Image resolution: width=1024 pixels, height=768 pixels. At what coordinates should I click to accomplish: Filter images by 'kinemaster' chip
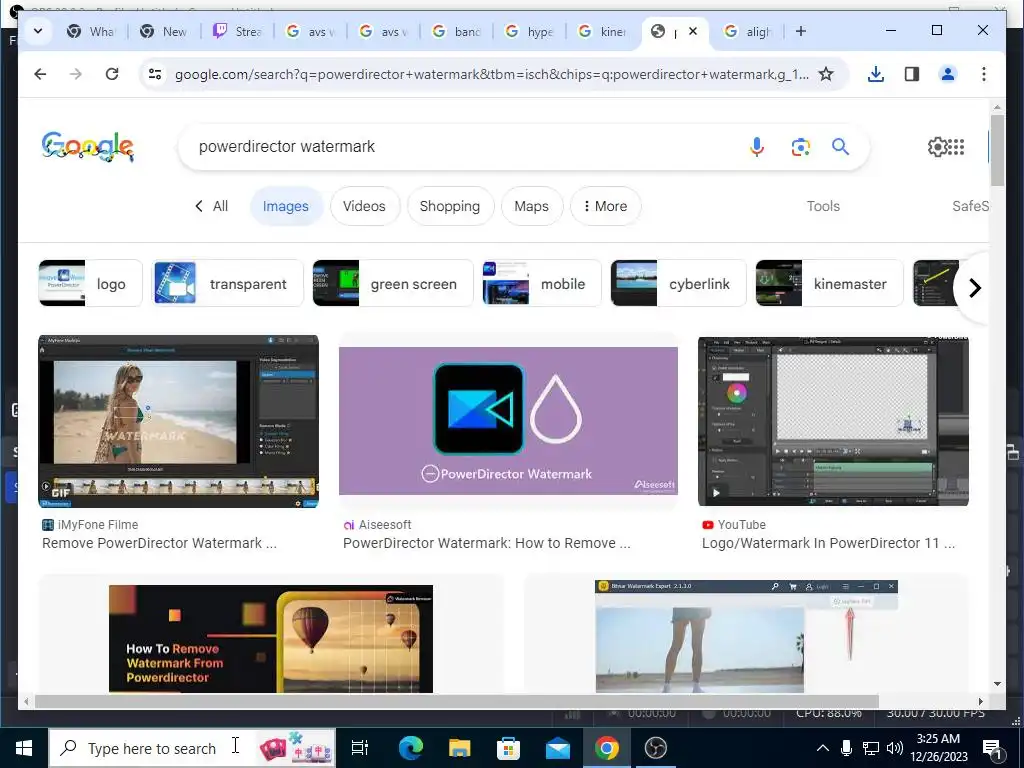pos(829,283)
